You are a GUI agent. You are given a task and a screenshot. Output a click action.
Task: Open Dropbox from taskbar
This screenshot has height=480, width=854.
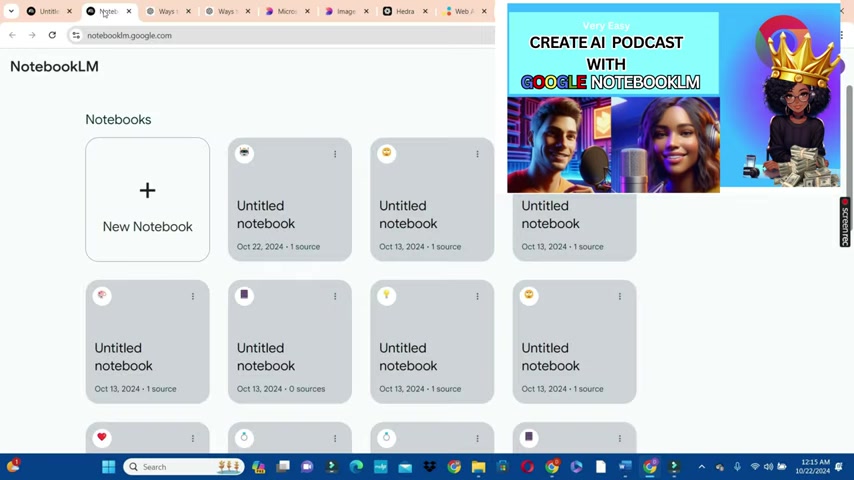(430, 467)
